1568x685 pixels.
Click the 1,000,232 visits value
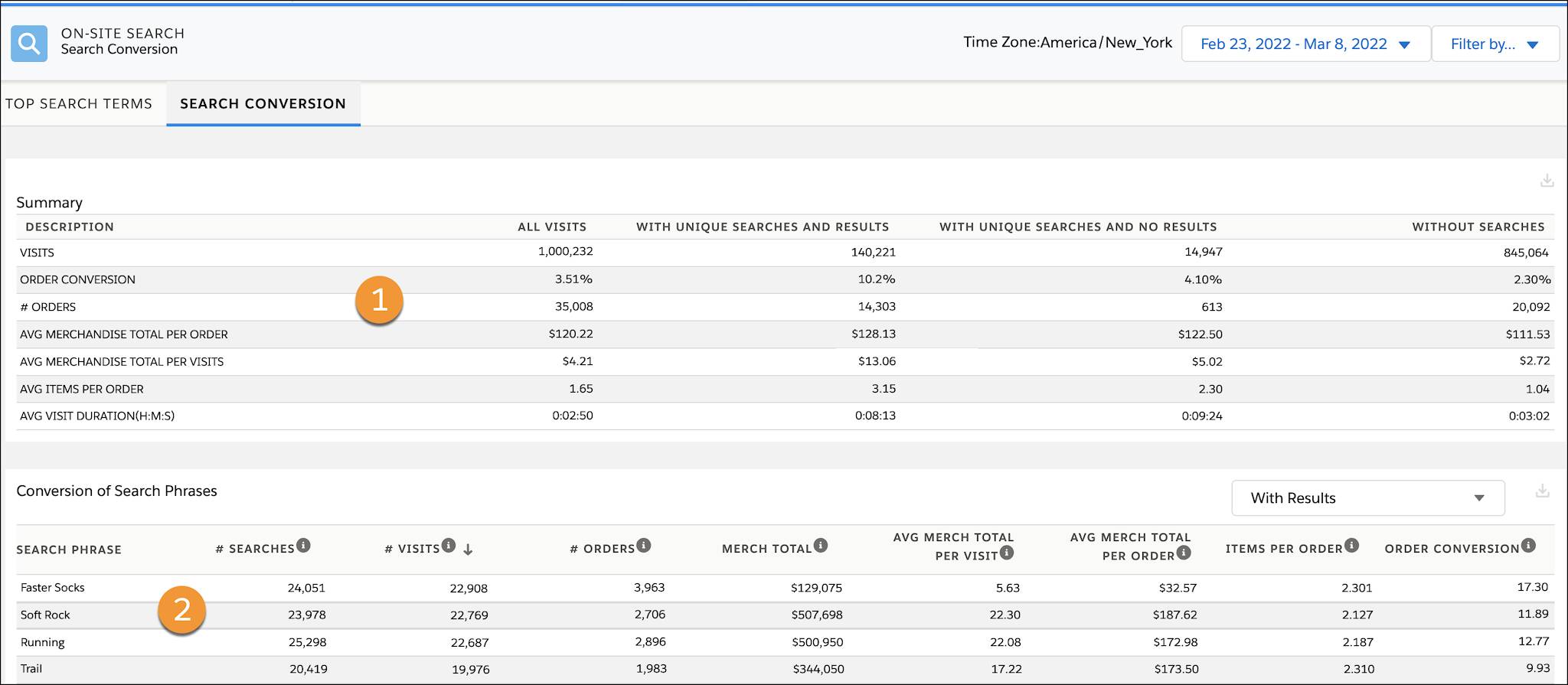[x=566, y=251]
